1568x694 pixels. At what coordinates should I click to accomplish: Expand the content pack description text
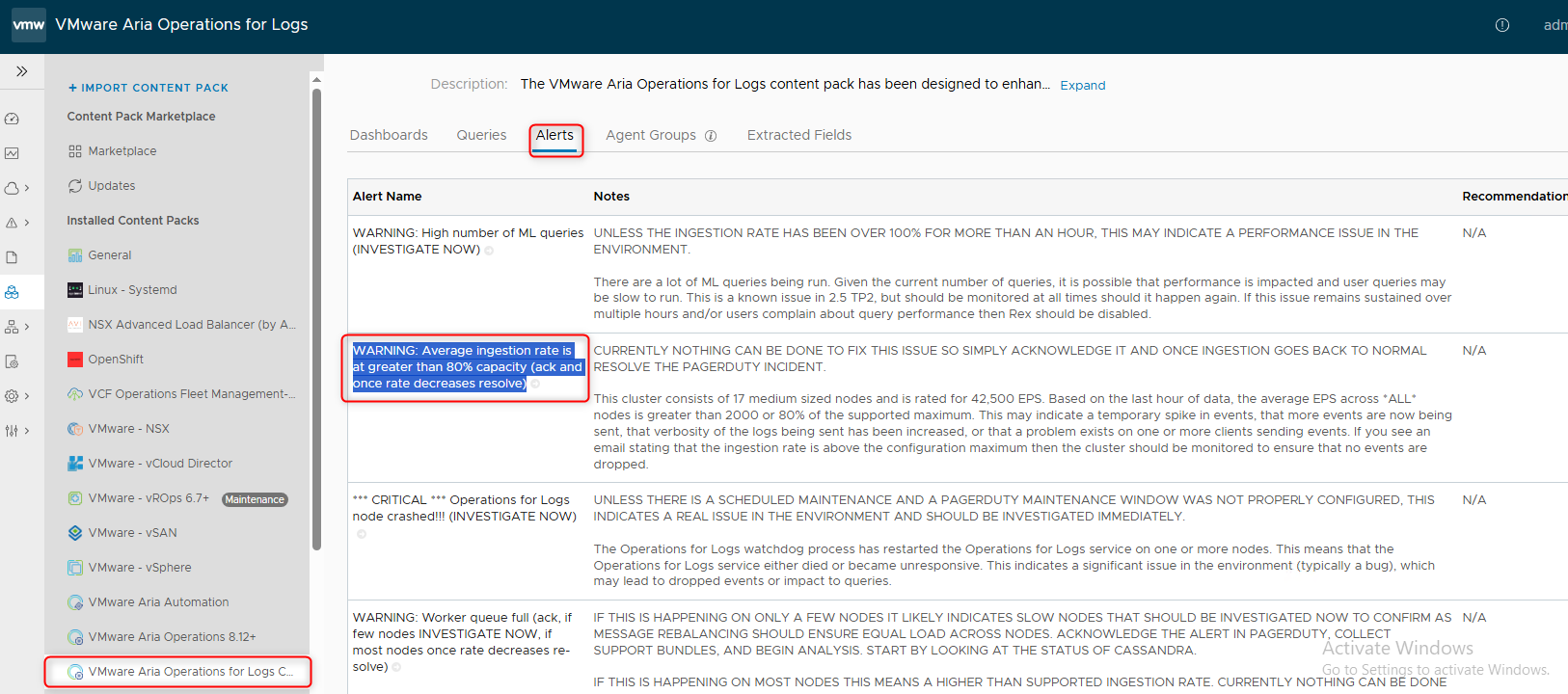click(1082, 85)
